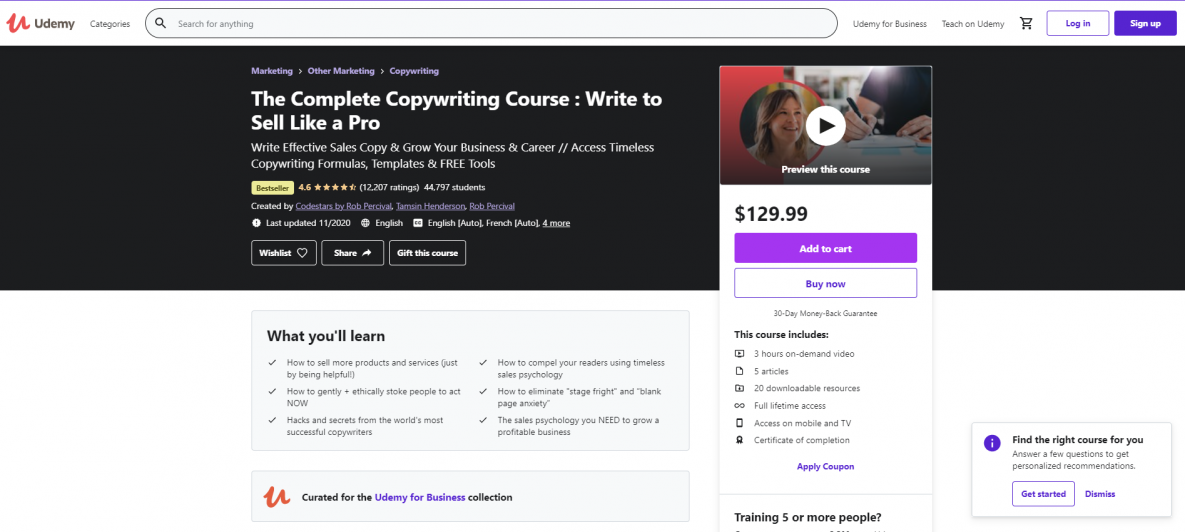This screenshot has height=532, width=1185.
Task: Open Teach on Udemy
Action: pyautogui.click(x=973, y=23)
